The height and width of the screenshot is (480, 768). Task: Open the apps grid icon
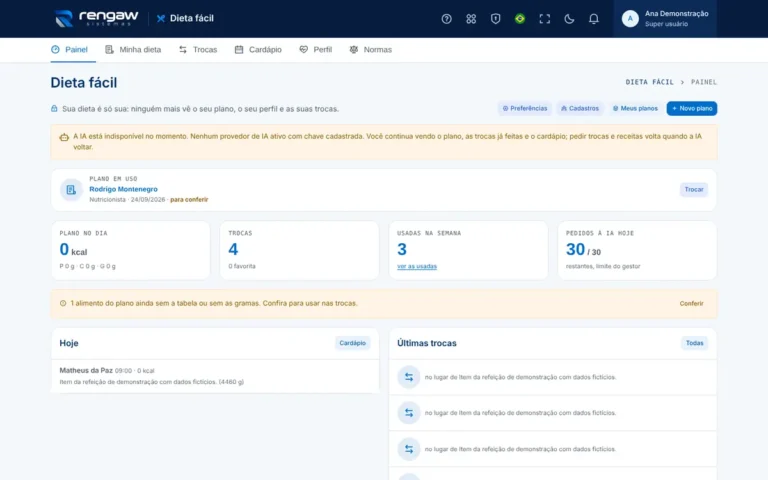click(x=471, y=19)
